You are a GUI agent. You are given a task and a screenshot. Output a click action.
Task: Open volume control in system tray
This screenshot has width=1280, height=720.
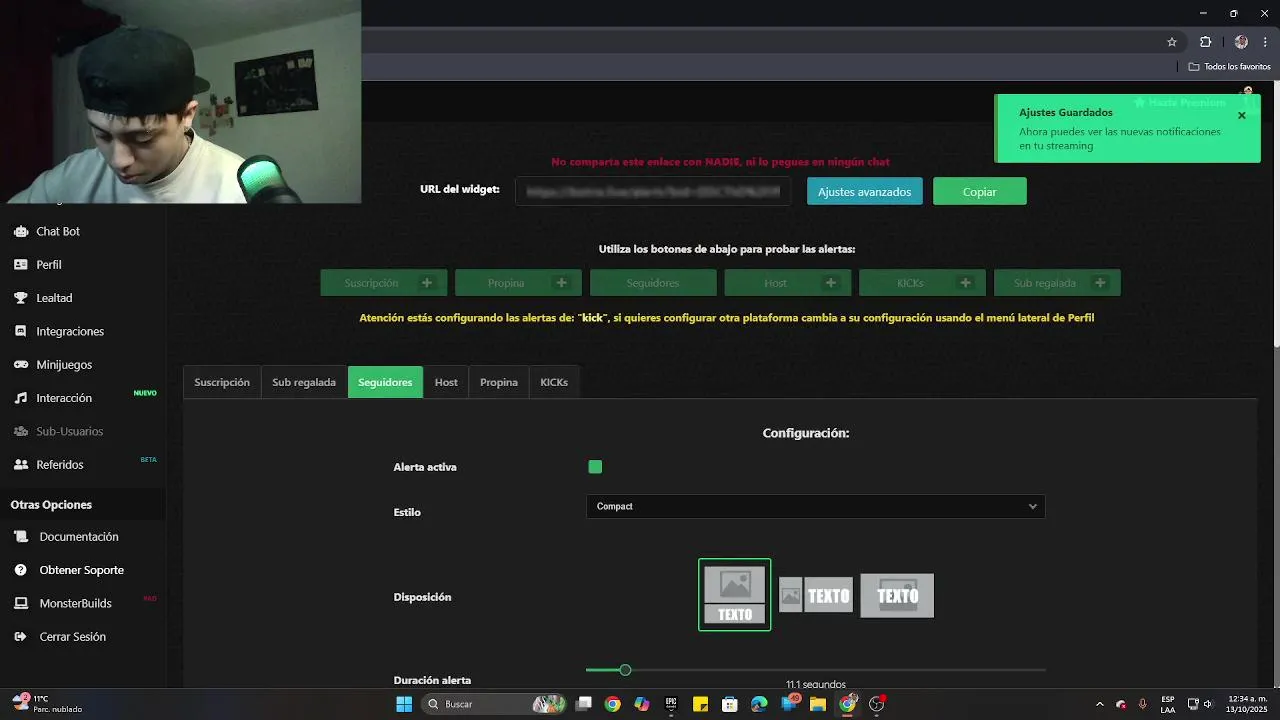tap(1208, 704)
